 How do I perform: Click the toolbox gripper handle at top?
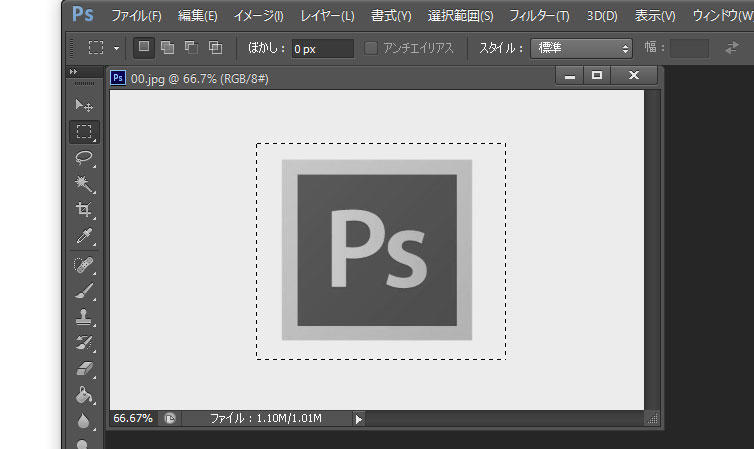85,84
